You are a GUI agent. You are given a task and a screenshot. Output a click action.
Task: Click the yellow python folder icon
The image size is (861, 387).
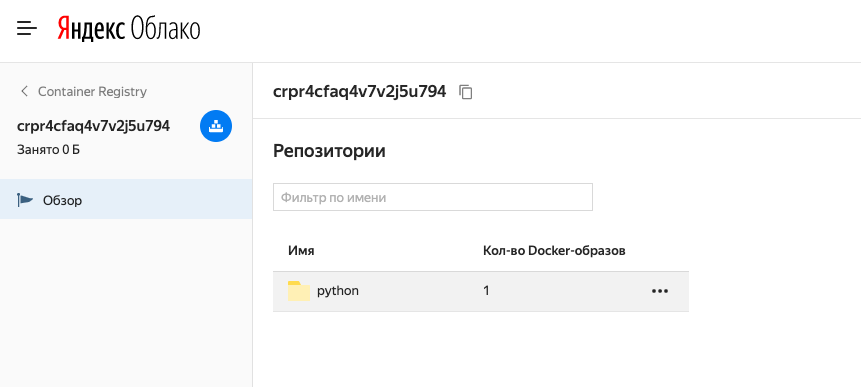(299, 291)
